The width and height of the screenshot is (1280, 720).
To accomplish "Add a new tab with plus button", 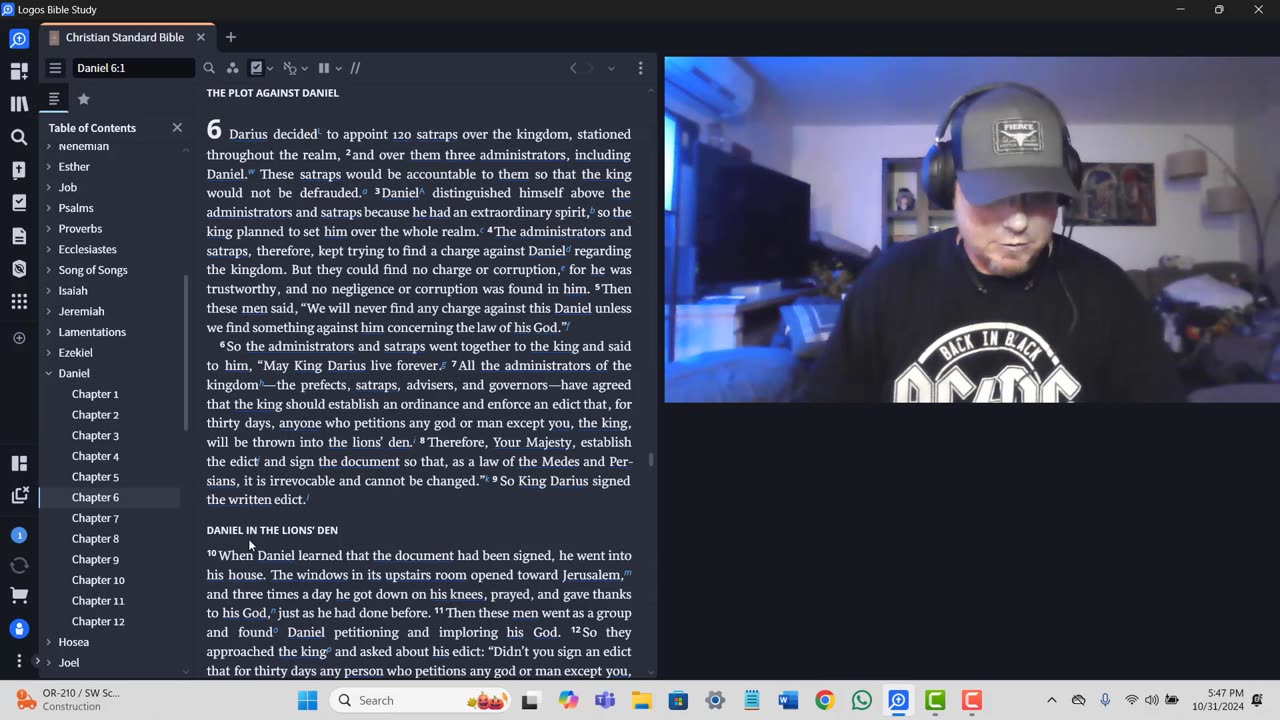I will coord(231,37).
